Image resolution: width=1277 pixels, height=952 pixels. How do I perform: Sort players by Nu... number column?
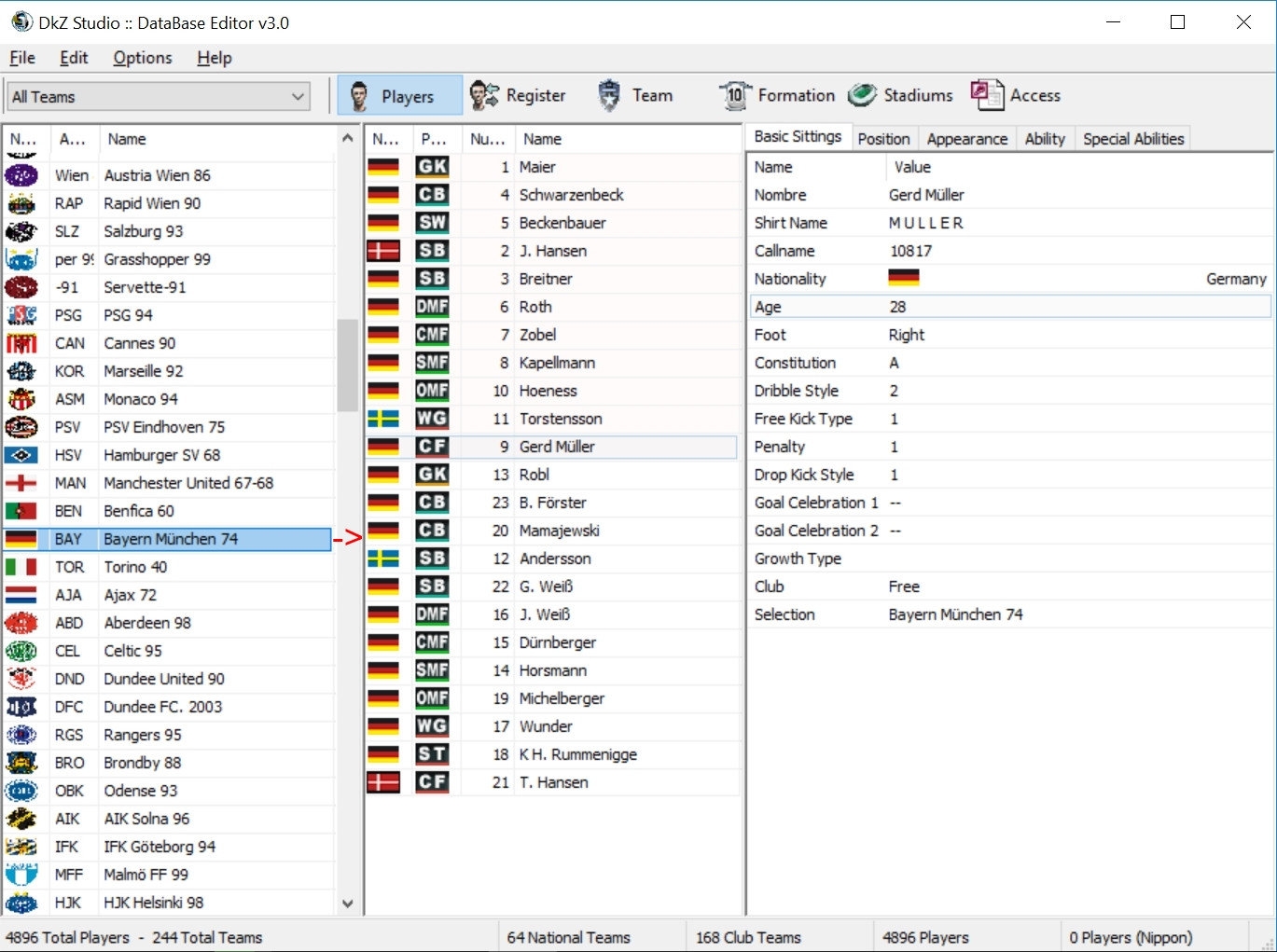pos(488,139)
